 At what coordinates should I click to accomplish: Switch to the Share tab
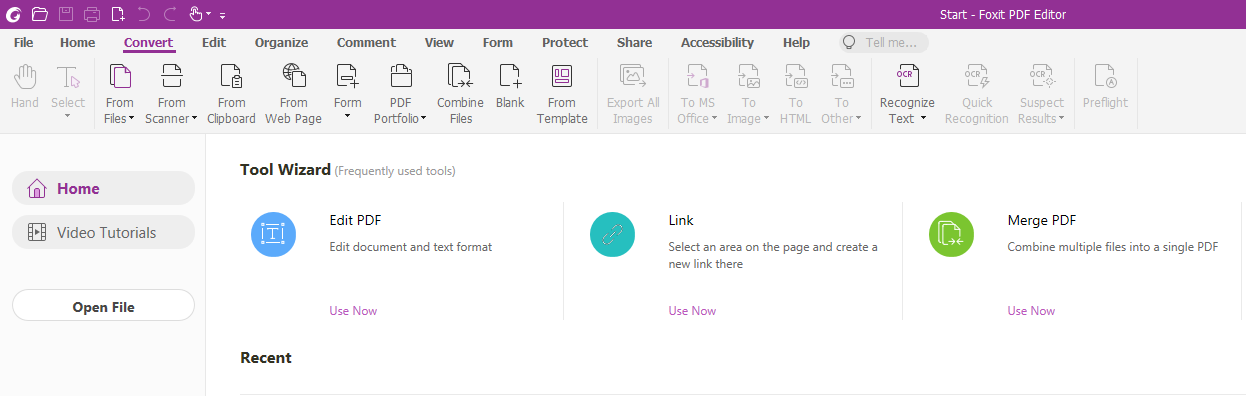point(634,43)
